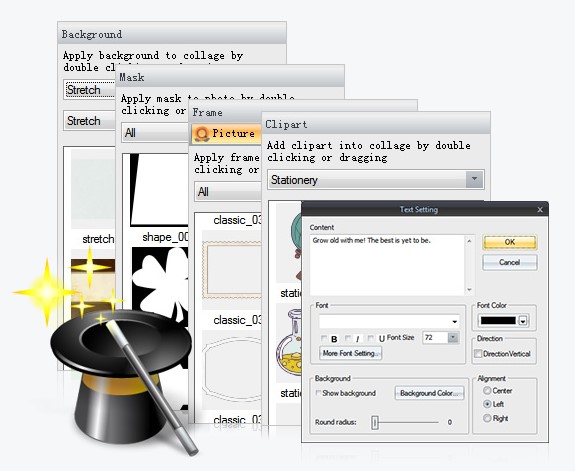575x471 pixels.
Task: Open the All dropdown in Mask panel
Action: 155,133
